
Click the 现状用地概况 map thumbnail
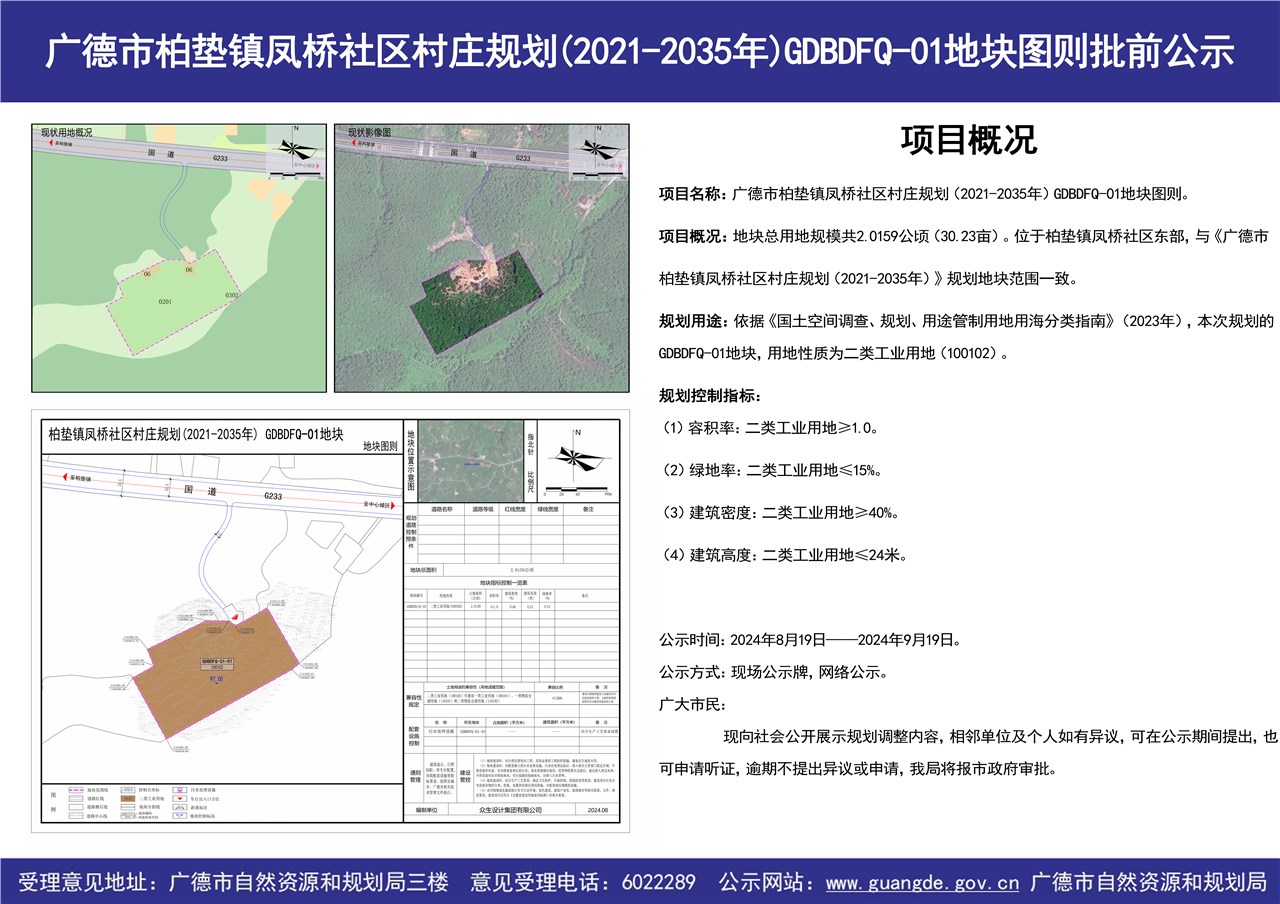(179, 258)
